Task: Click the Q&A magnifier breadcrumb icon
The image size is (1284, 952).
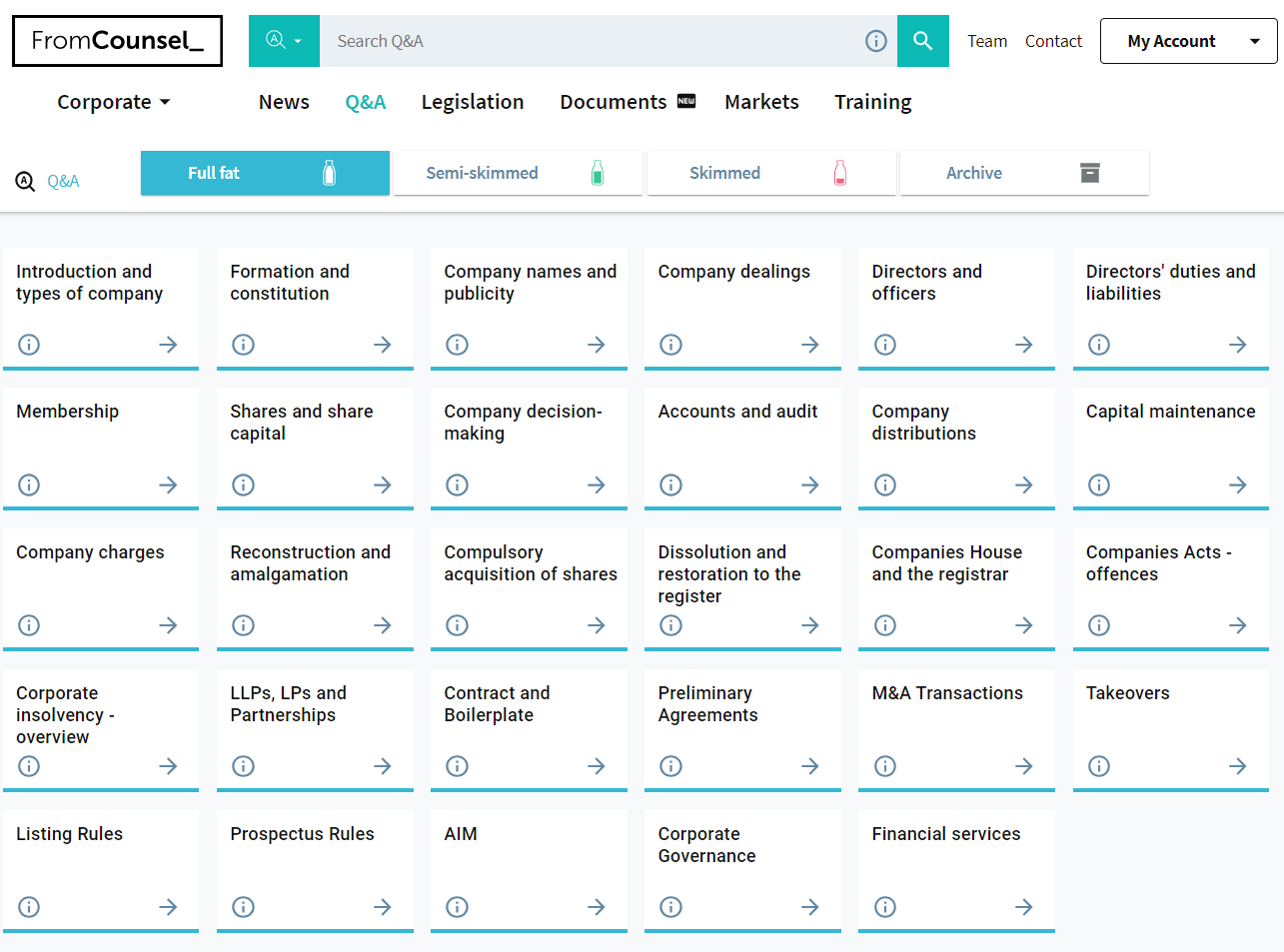Action: tap(25, 181)
